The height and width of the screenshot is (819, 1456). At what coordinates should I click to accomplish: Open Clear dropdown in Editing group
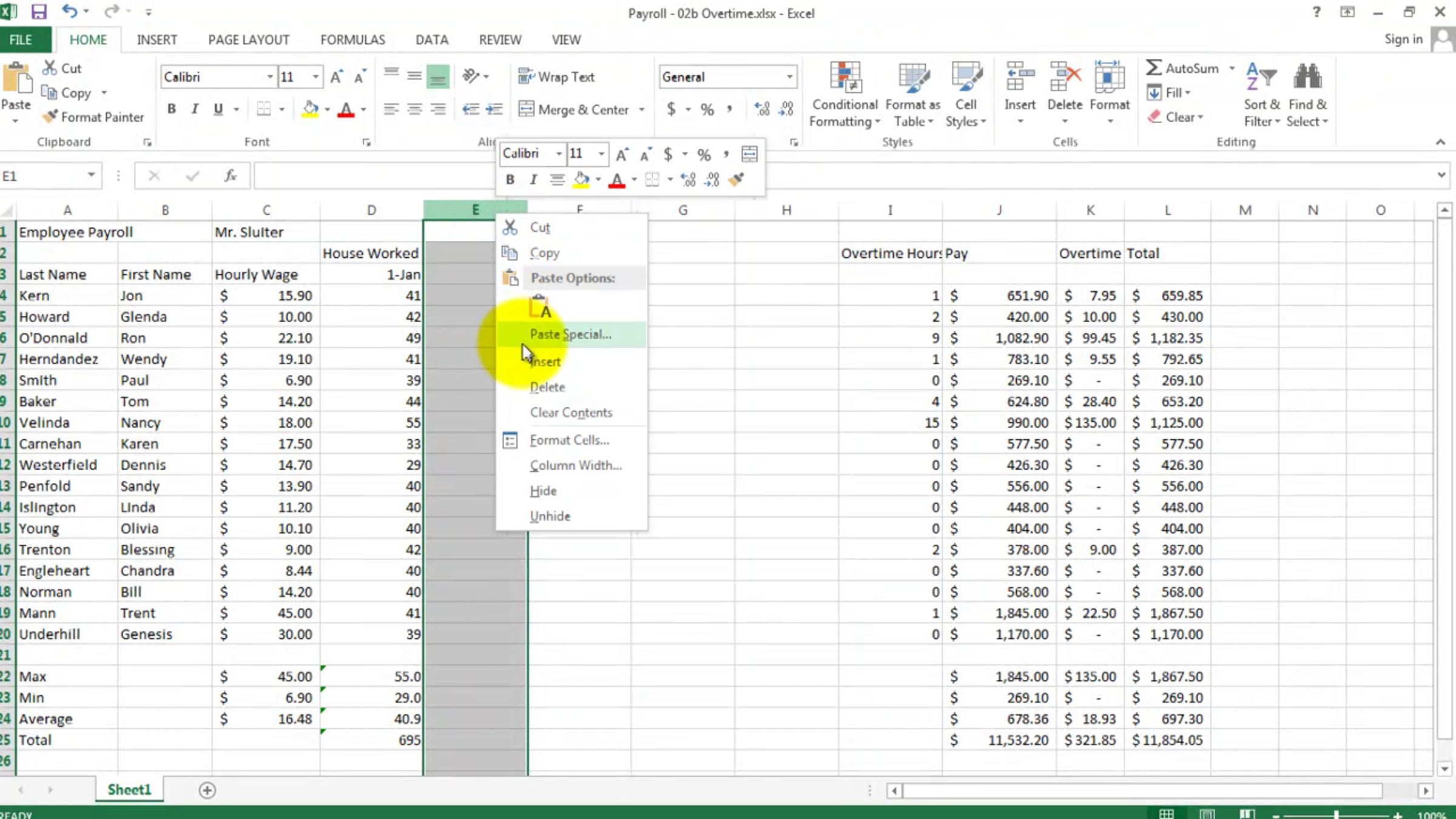click(x=1175, y=117)
